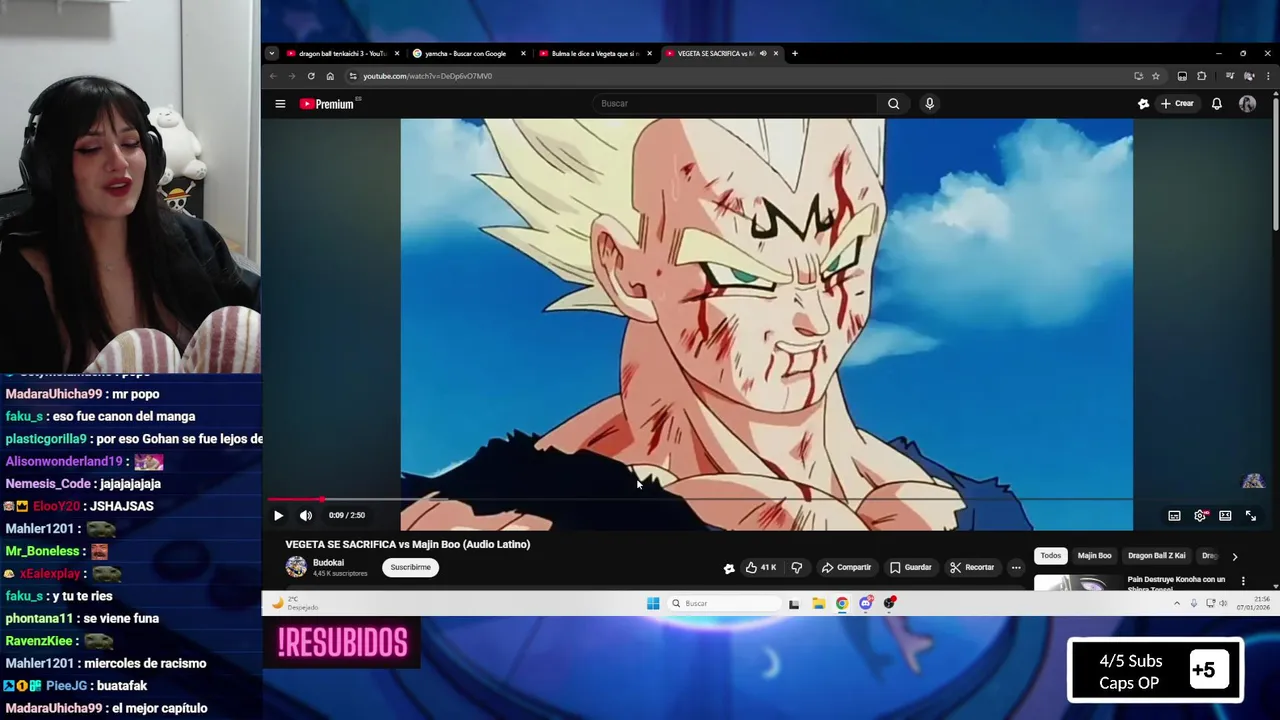
Task: Mute the video volume
Action: [306, 515]
